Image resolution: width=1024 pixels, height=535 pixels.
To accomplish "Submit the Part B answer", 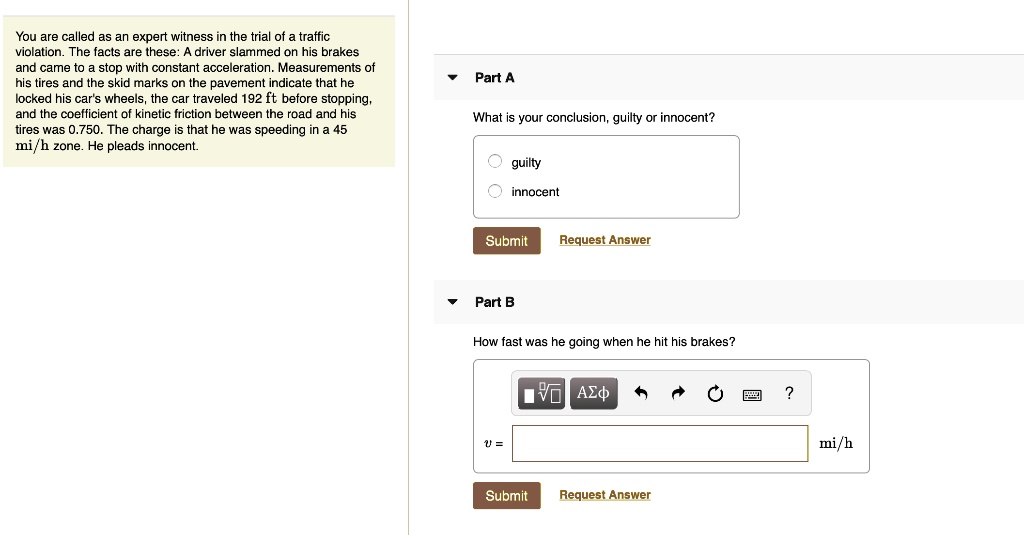I will [x=507, y=496].
